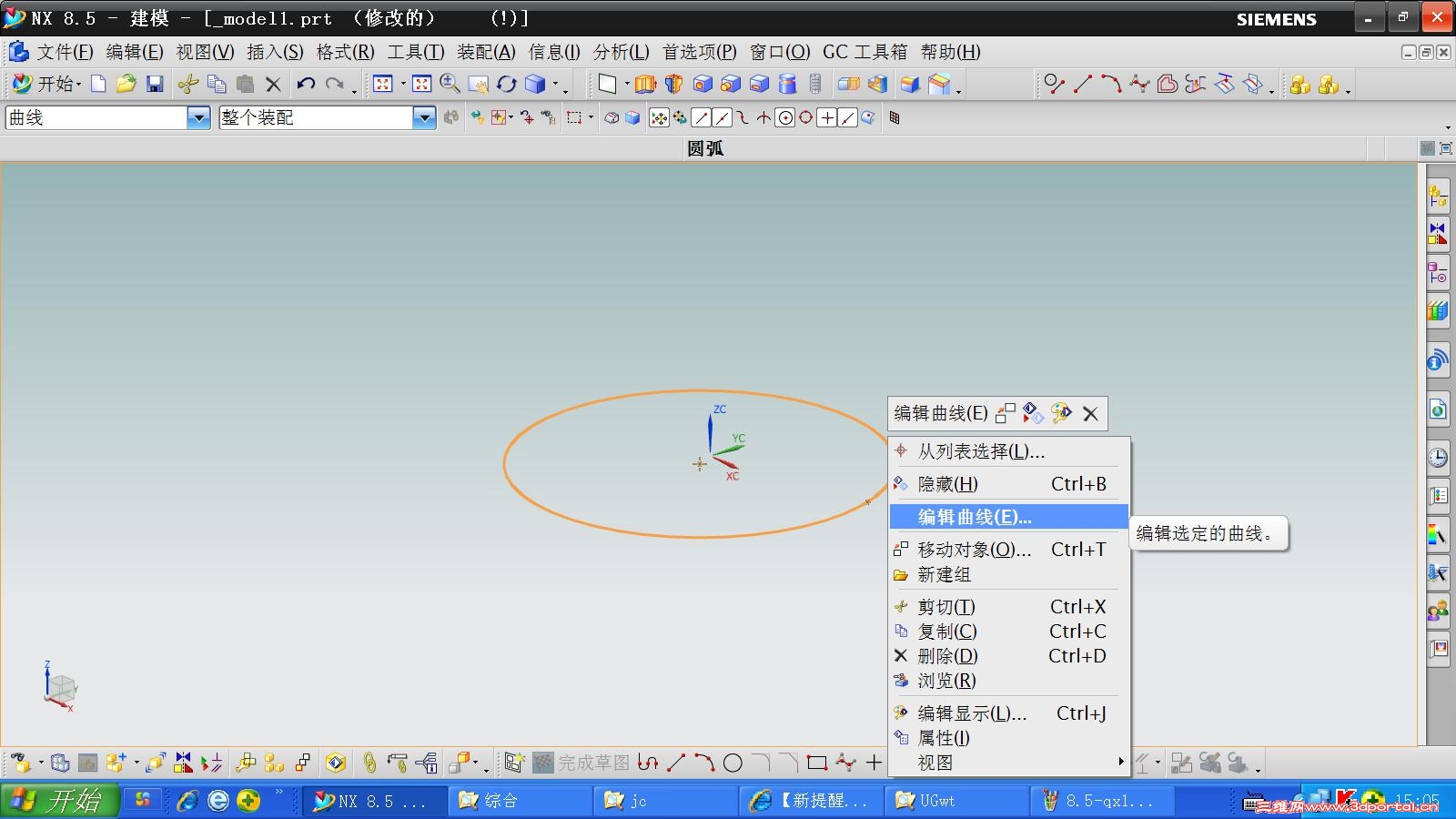
Task: Select the Zoom magnifier tool
Action: (450, 85)
